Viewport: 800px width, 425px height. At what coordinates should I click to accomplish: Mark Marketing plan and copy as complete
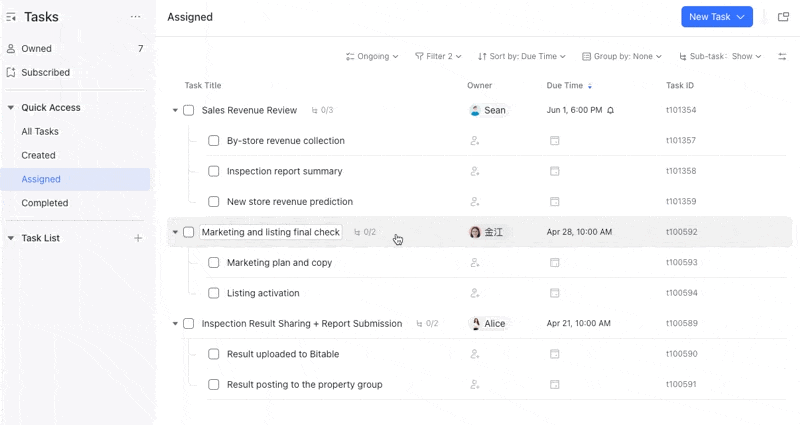[x=214, y=263]
